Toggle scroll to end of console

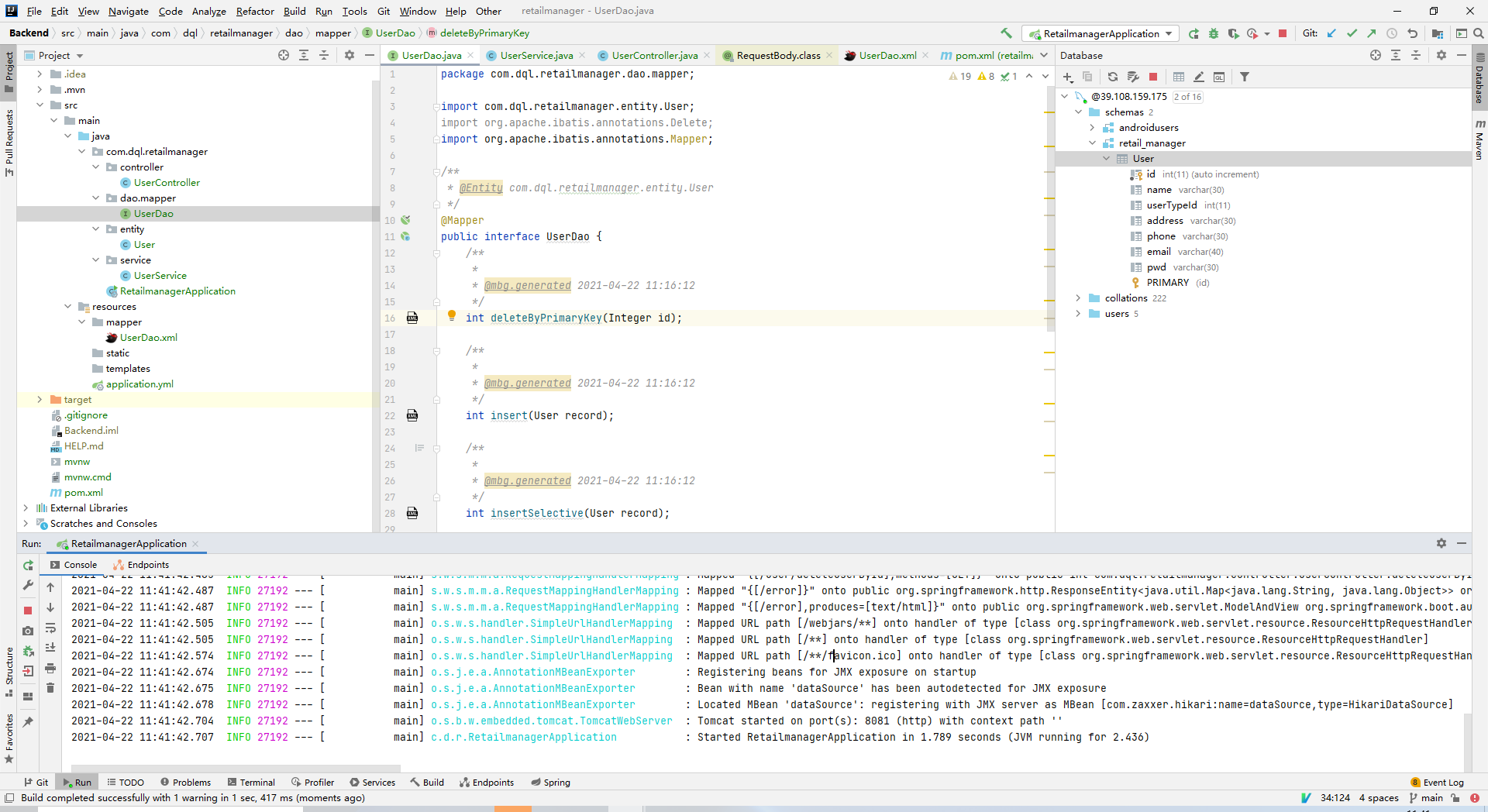tap(50, 648)
